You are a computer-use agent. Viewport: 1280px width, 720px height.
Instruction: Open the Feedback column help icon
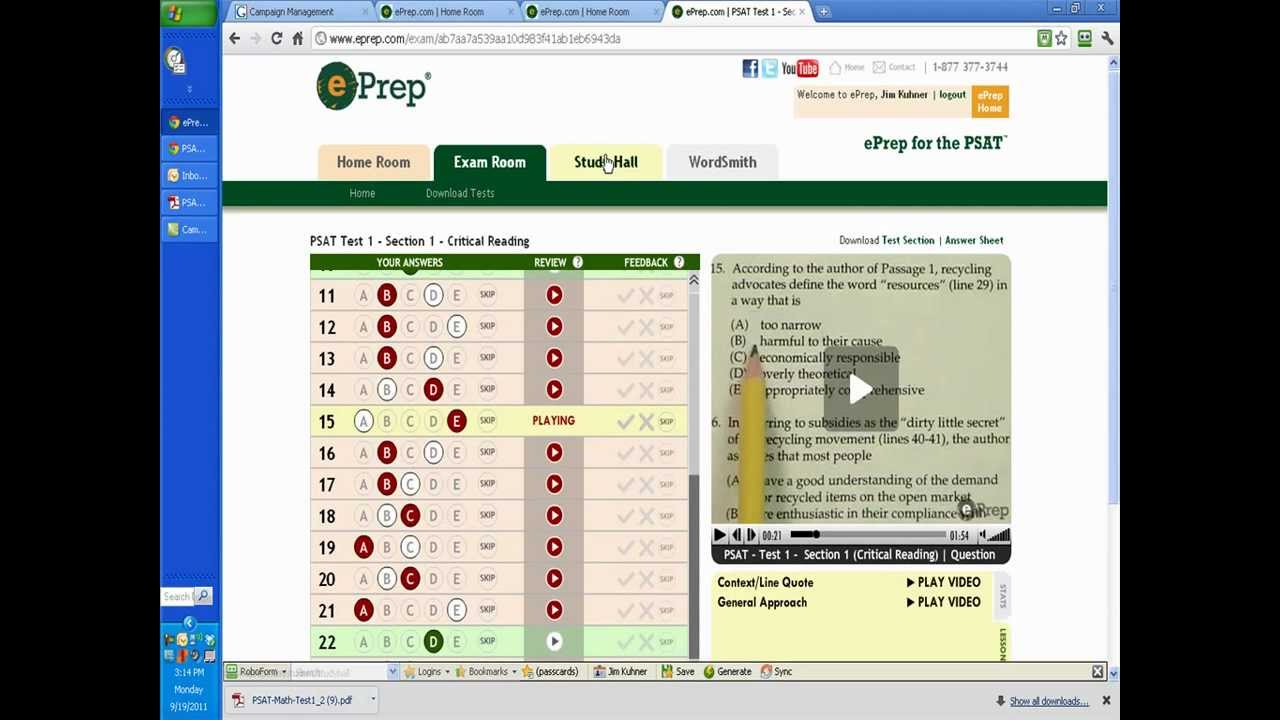point(679,262)
